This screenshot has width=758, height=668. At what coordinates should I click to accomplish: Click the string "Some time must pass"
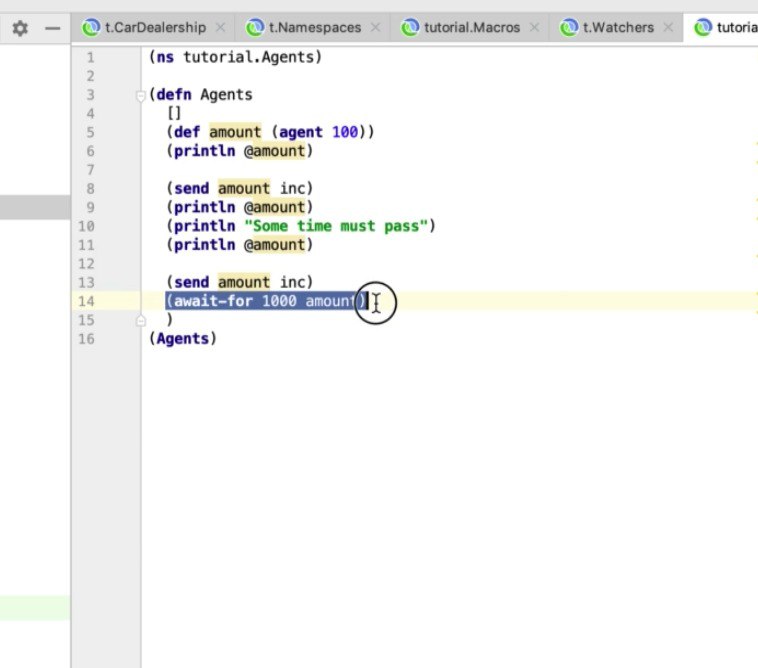click(x=336, y=226)
